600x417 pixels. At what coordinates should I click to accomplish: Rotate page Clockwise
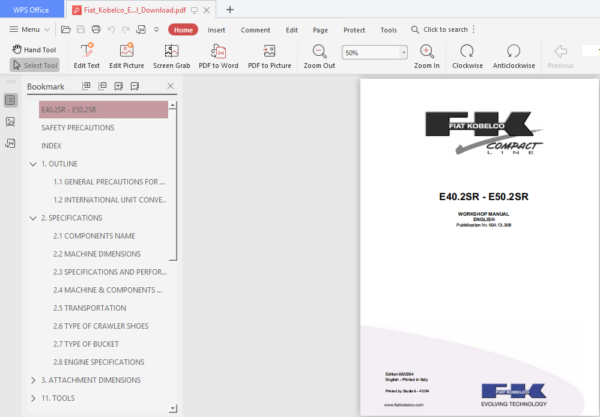pyautogui.click(x=467, y=56)
